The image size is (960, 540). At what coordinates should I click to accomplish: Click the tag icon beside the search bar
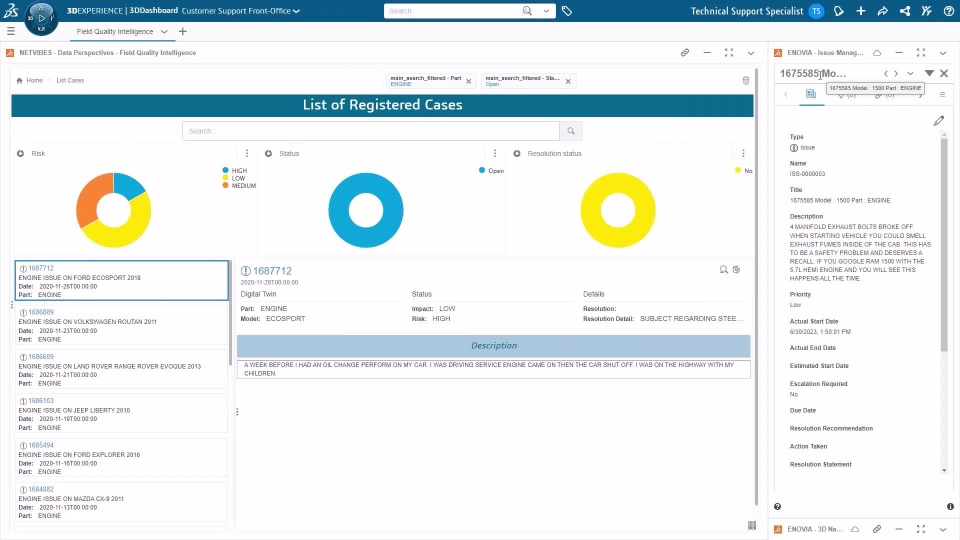tap(567, 11)
